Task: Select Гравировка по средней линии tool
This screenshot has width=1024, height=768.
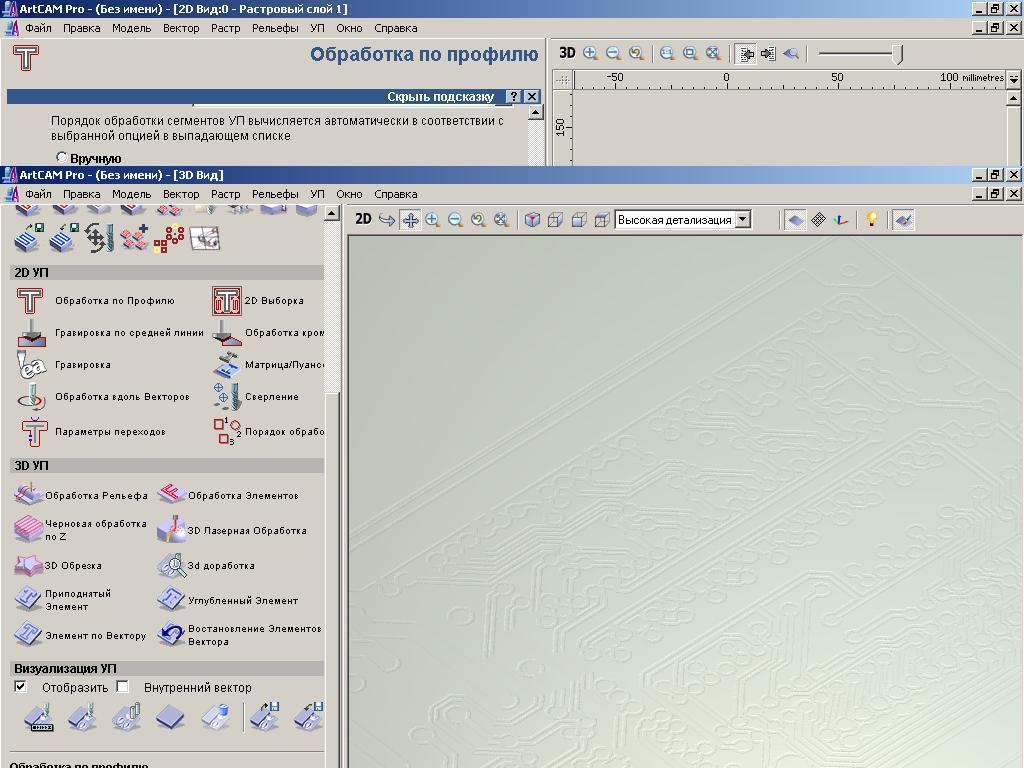Action: click(31, 333)
